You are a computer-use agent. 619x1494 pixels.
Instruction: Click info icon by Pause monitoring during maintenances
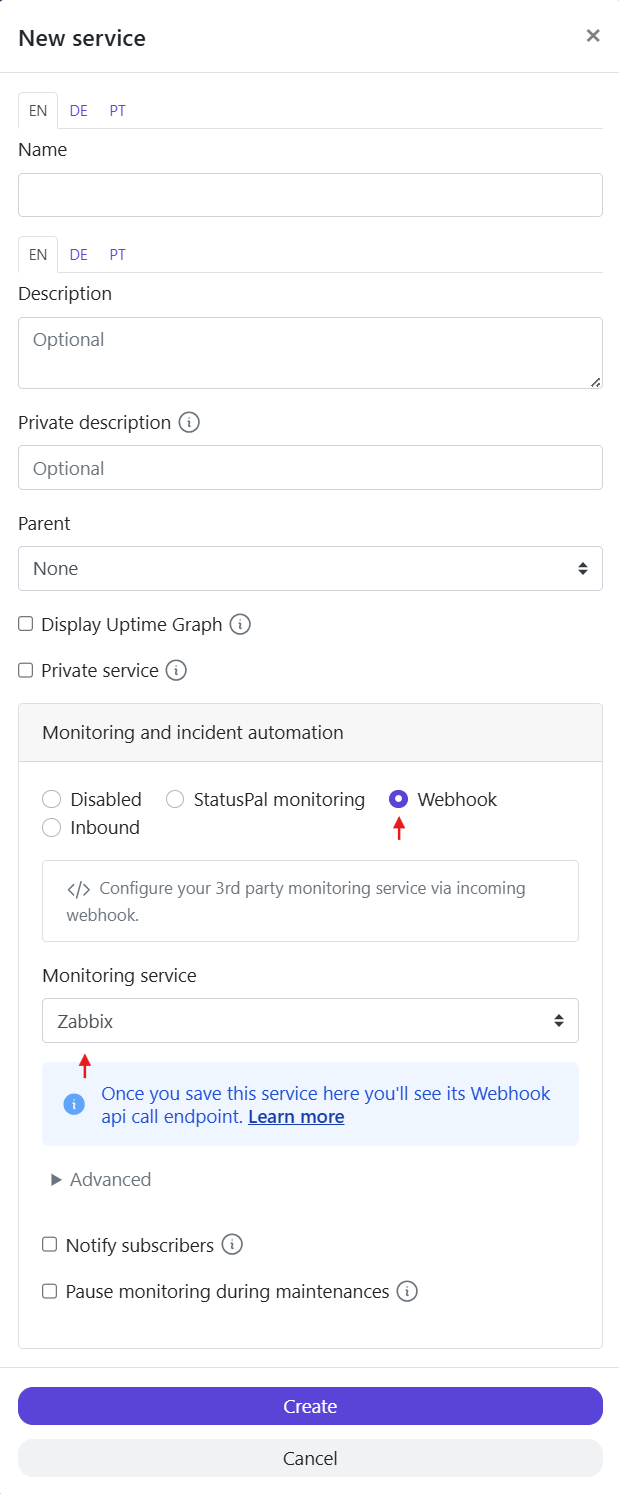[x=407, y=1291]
